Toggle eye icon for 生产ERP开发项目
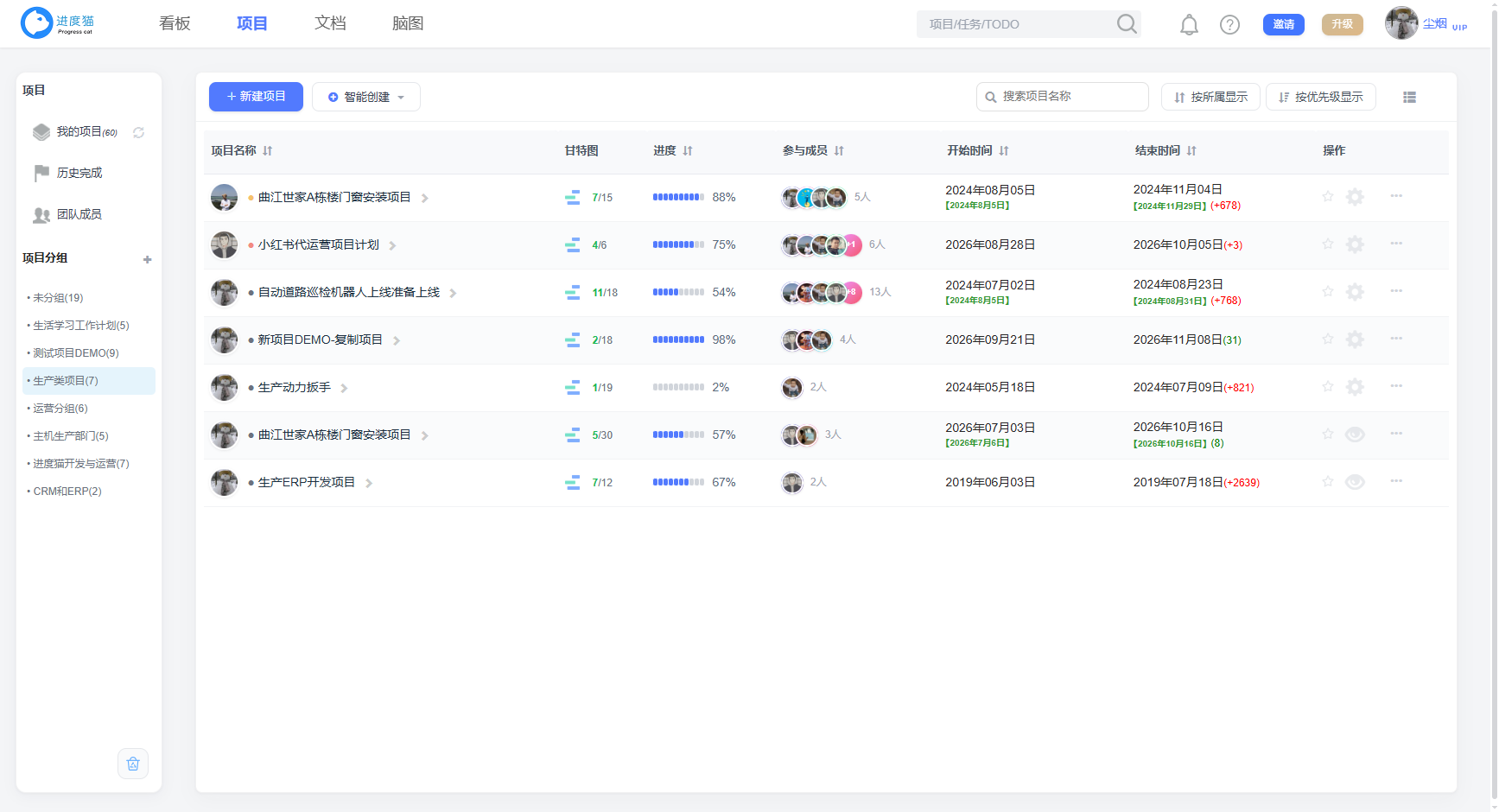The width and height of the screenshot is (1499, 812). pyautogui.click(x=1355, y=482)
